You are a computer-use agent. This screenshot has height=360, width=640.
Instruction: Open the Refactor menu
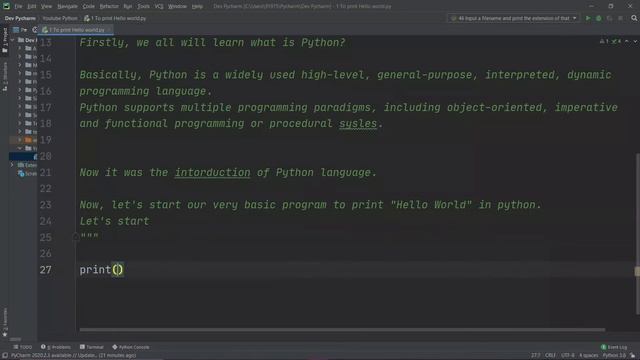click(x=109, y=6)
